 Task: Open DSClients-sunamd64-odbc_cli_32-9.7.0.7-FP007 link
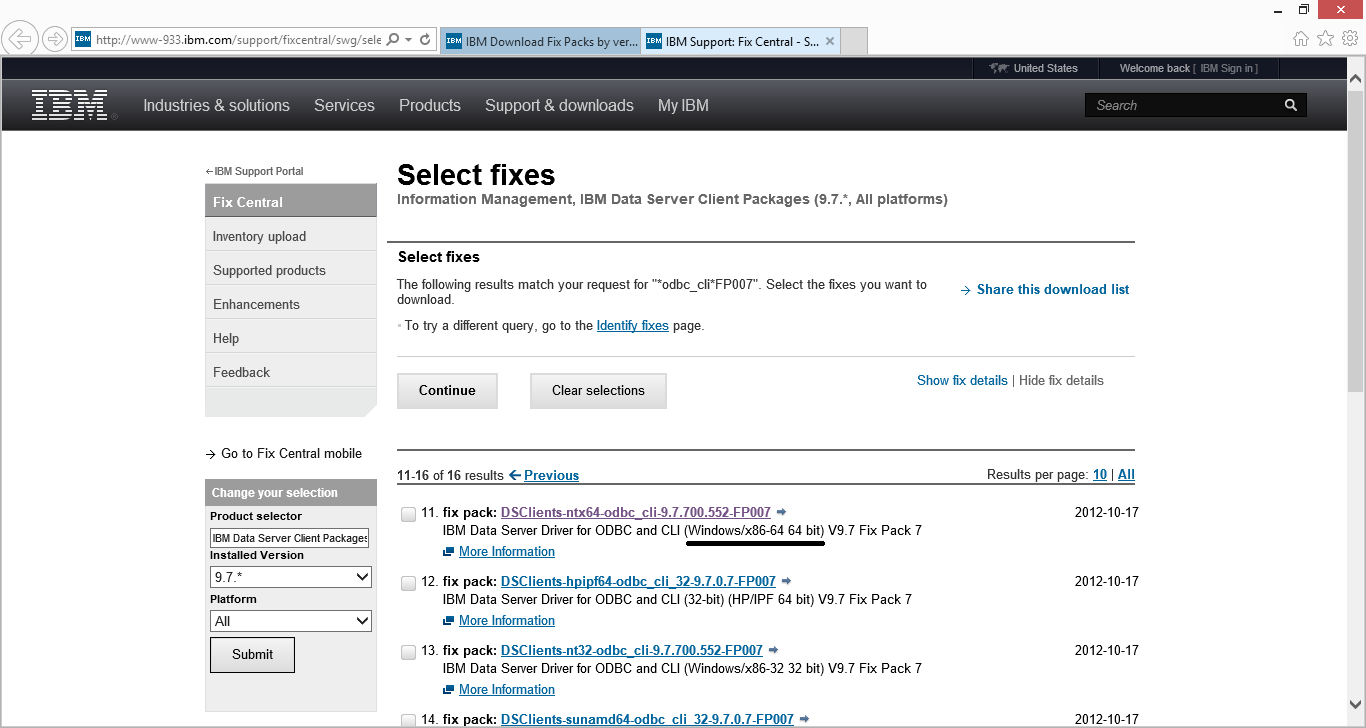coord(647,719)
